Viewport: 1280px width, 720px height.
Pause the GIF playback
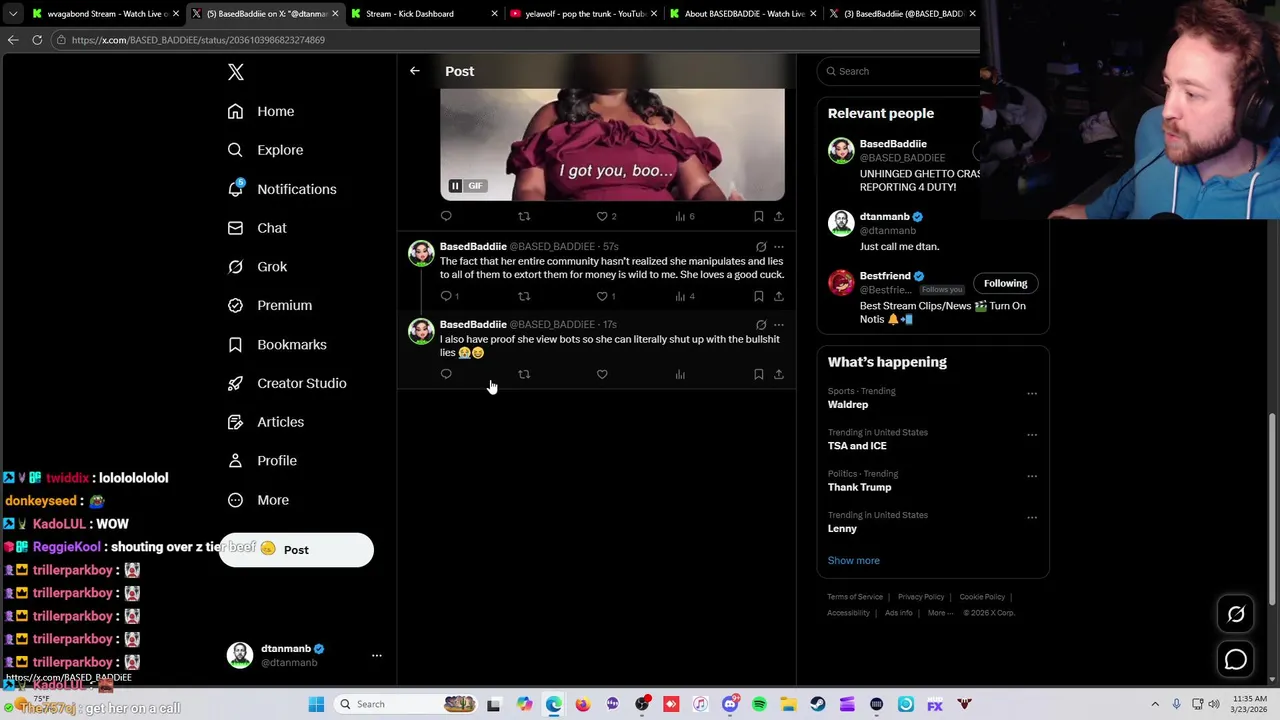click(x=455, y=186)
